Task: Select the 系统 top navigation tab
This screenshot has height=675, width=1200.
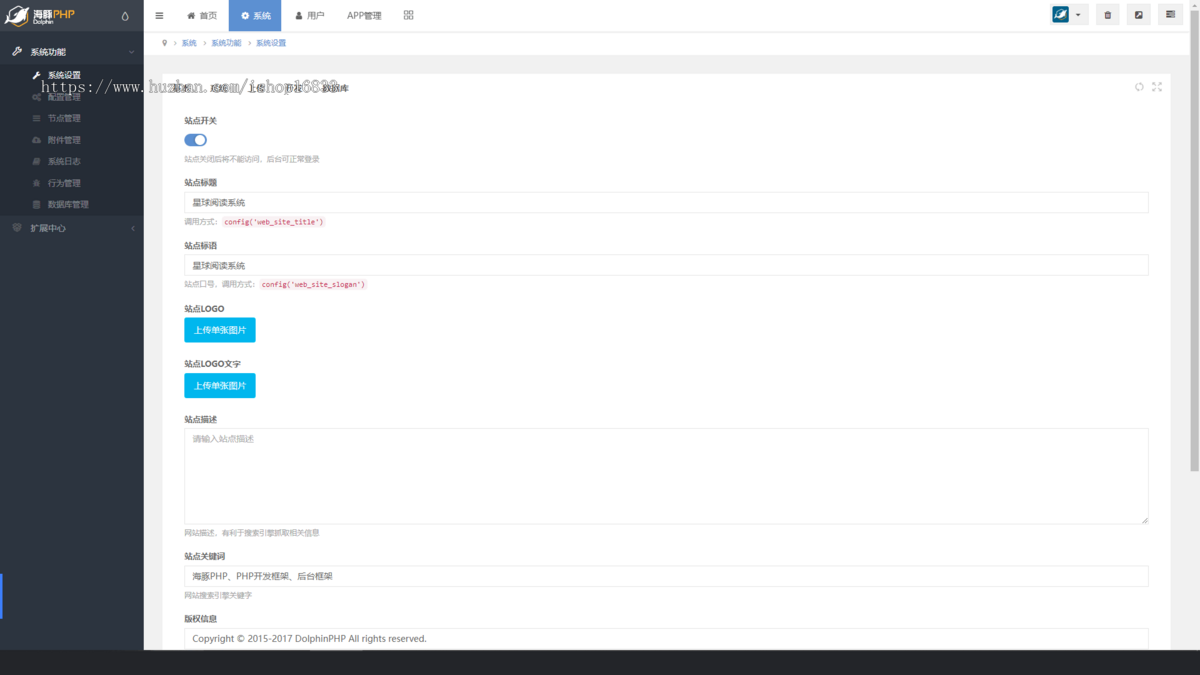Action: [x=255, y=16]
